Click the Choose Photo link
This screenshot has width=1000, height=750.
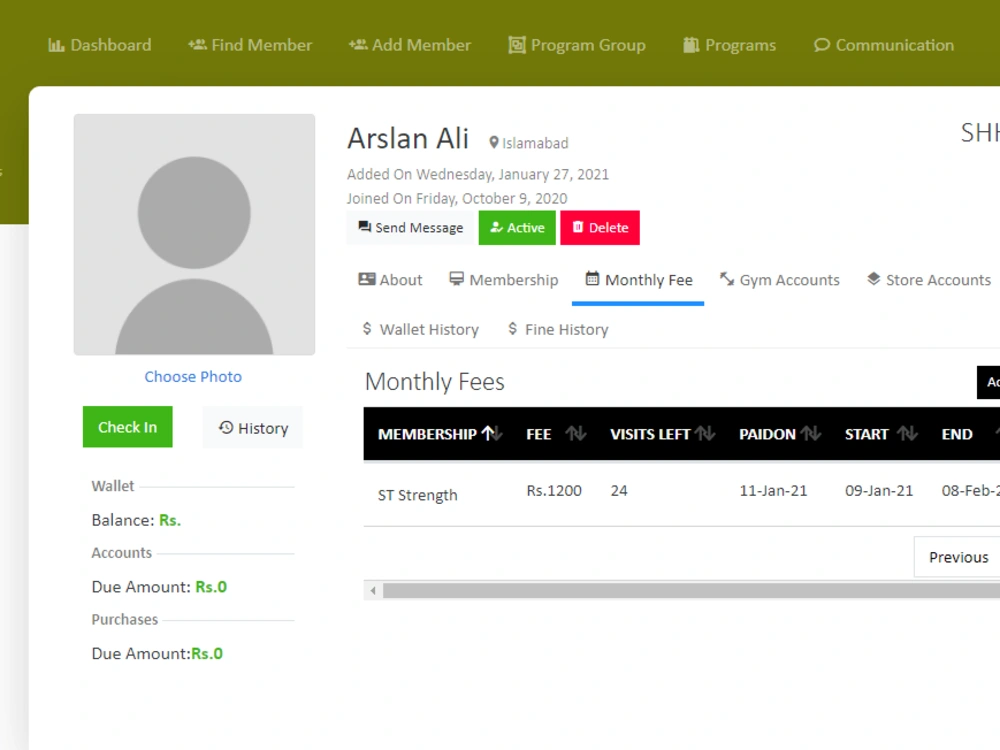tap(193, 376)
